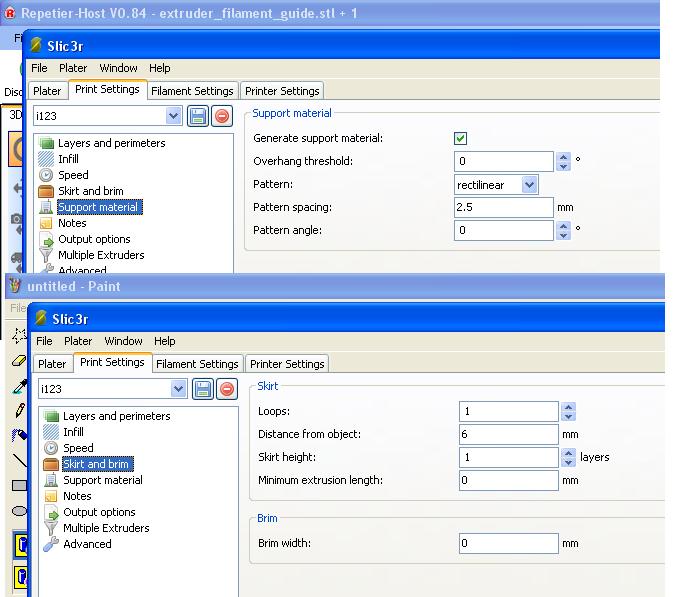Open the preset dropdown in lower Slic3r window
The width and height of the screenshot is (693, 597).
(x=179, y=389)
